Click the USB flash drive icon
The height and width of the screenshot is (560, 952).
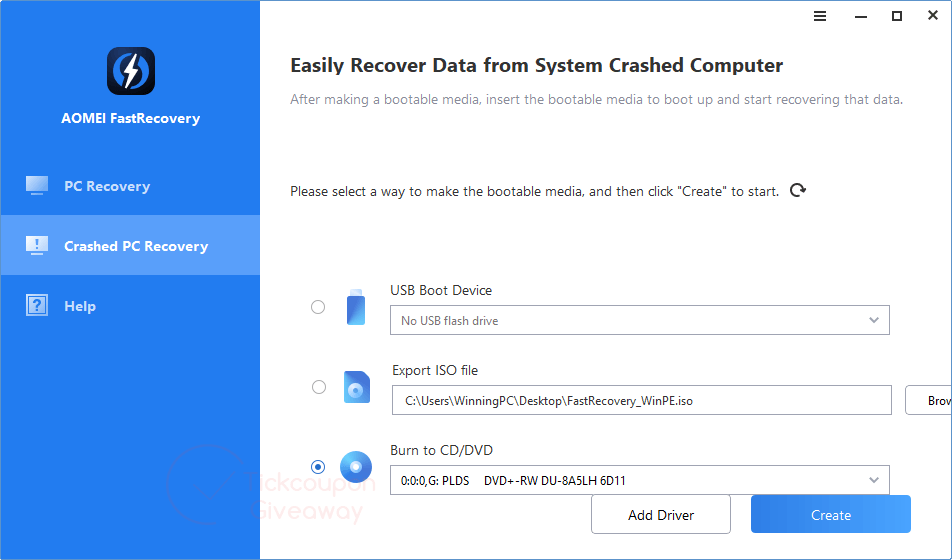(x=356, y=307)
